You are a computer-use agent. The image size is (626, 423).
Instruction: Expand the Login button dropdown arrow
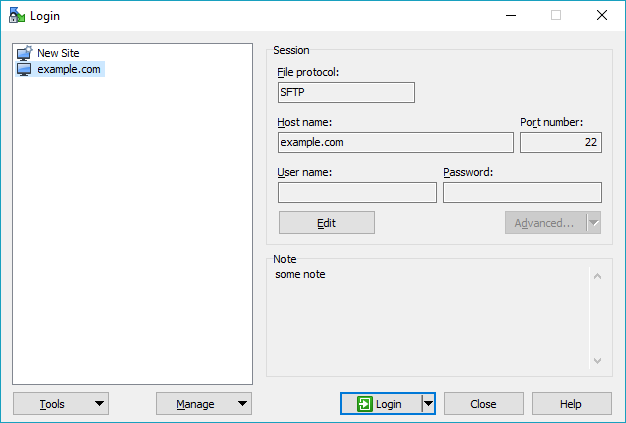tap(428, 404)
